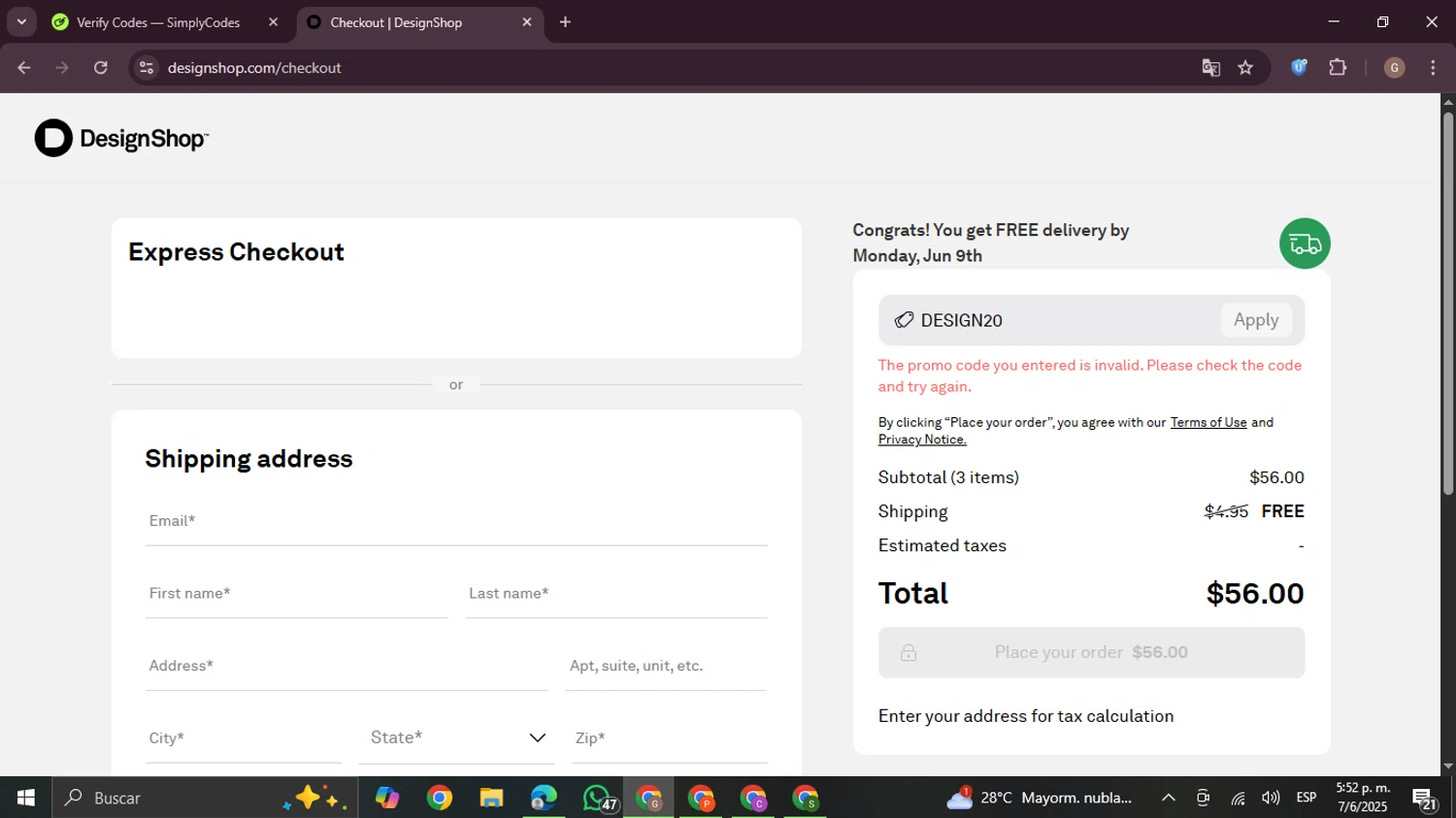Open the browser Extensions puzzle icon

[x=1338, y=68]
